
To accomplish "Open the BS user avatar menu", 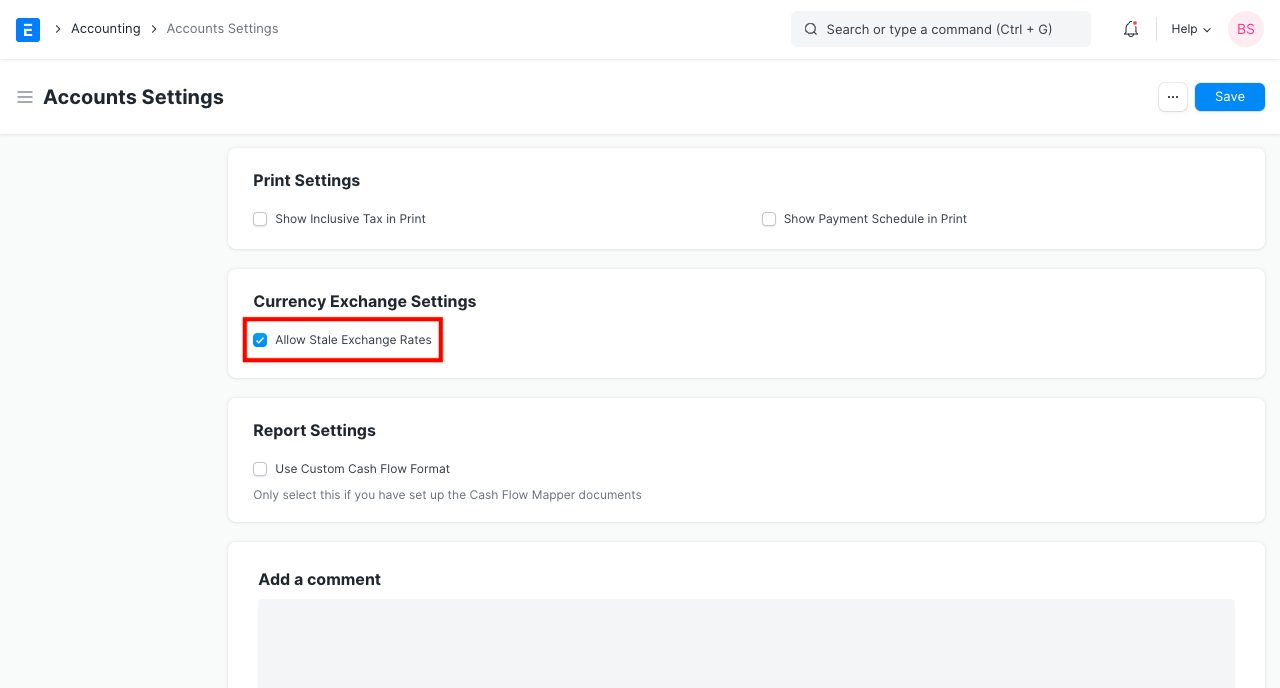I will click(1245, 29).
